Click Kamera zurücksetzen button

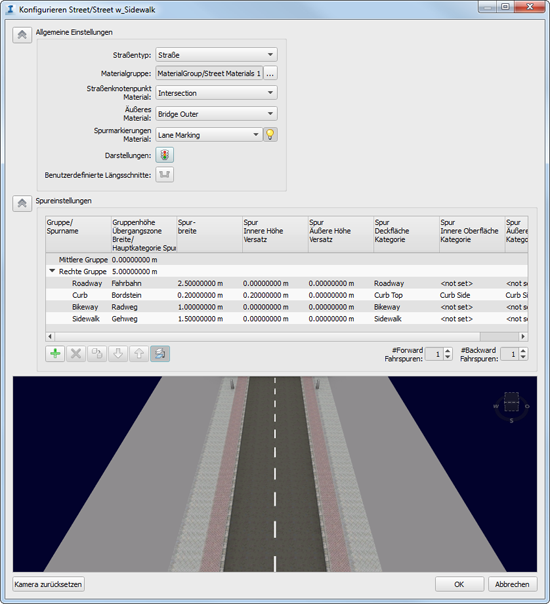click(x=49, y=584)
